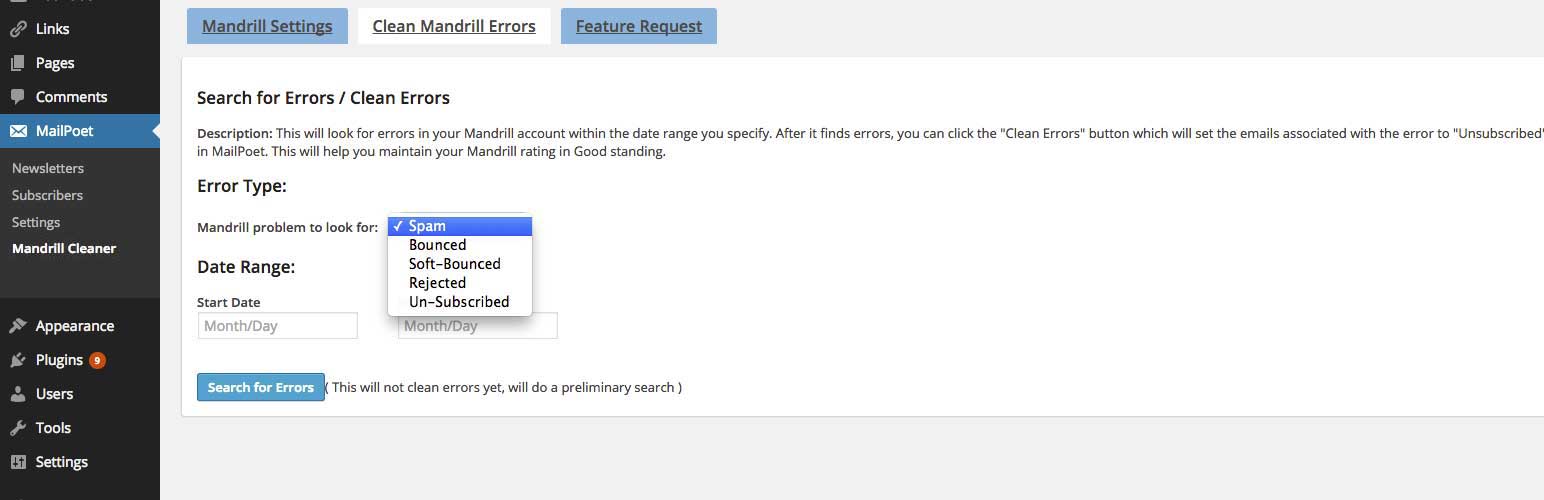Click the Users person icon

tap(17, 394)
